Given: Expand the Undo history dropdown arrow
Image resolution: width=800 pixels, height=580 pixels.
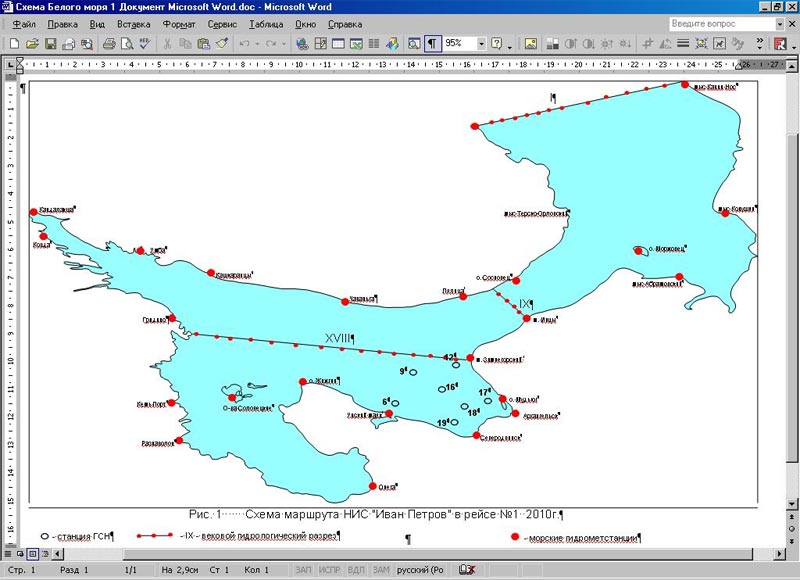Looking at the screenshot, I should [x=258, y=44].
